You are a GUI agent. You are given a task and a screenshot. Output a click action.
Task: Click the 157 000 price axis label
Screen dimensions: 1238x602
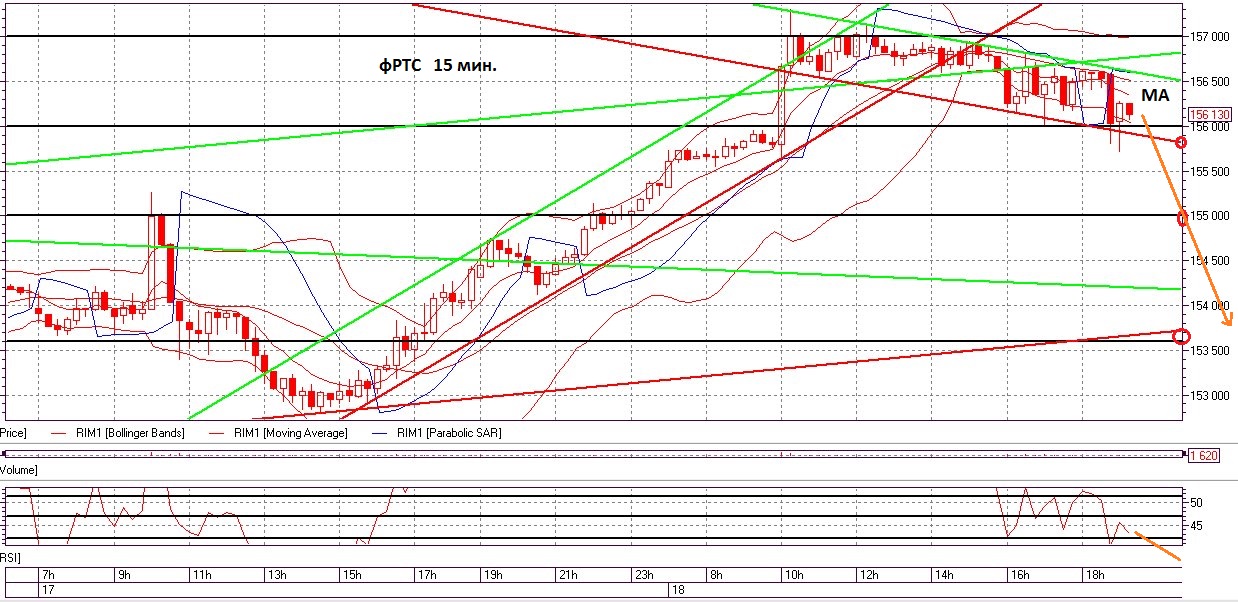1211,37
